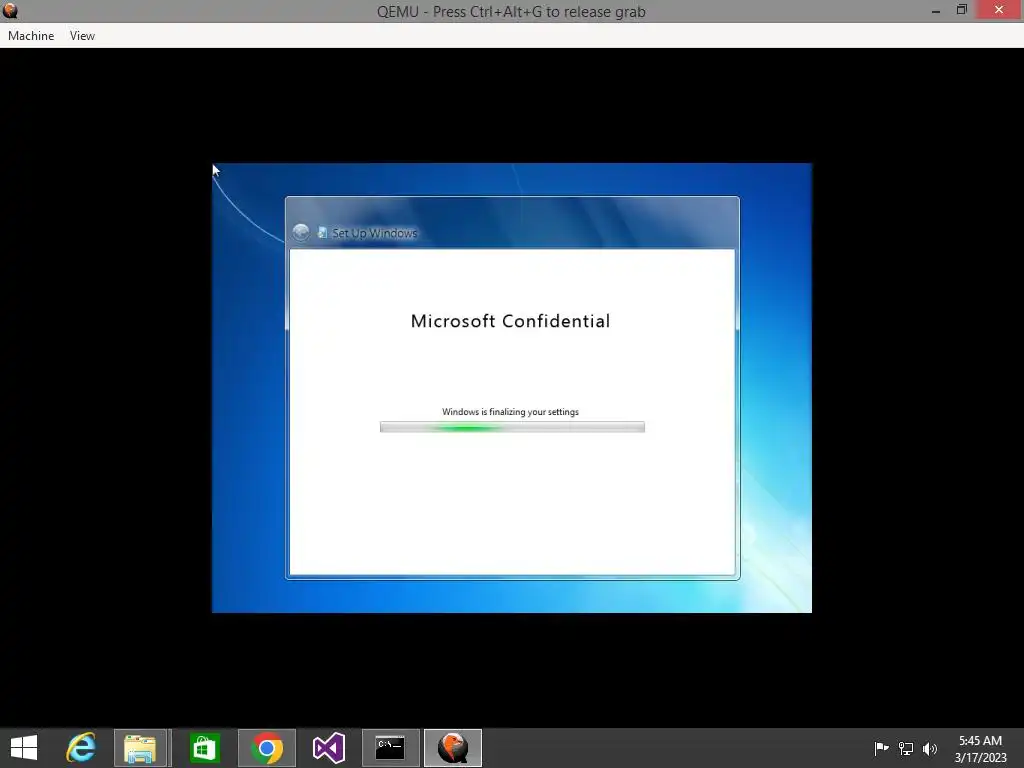Open Action Center flag in tray
The width and height of the screenshot is (1024, 768).
[881, 748]
